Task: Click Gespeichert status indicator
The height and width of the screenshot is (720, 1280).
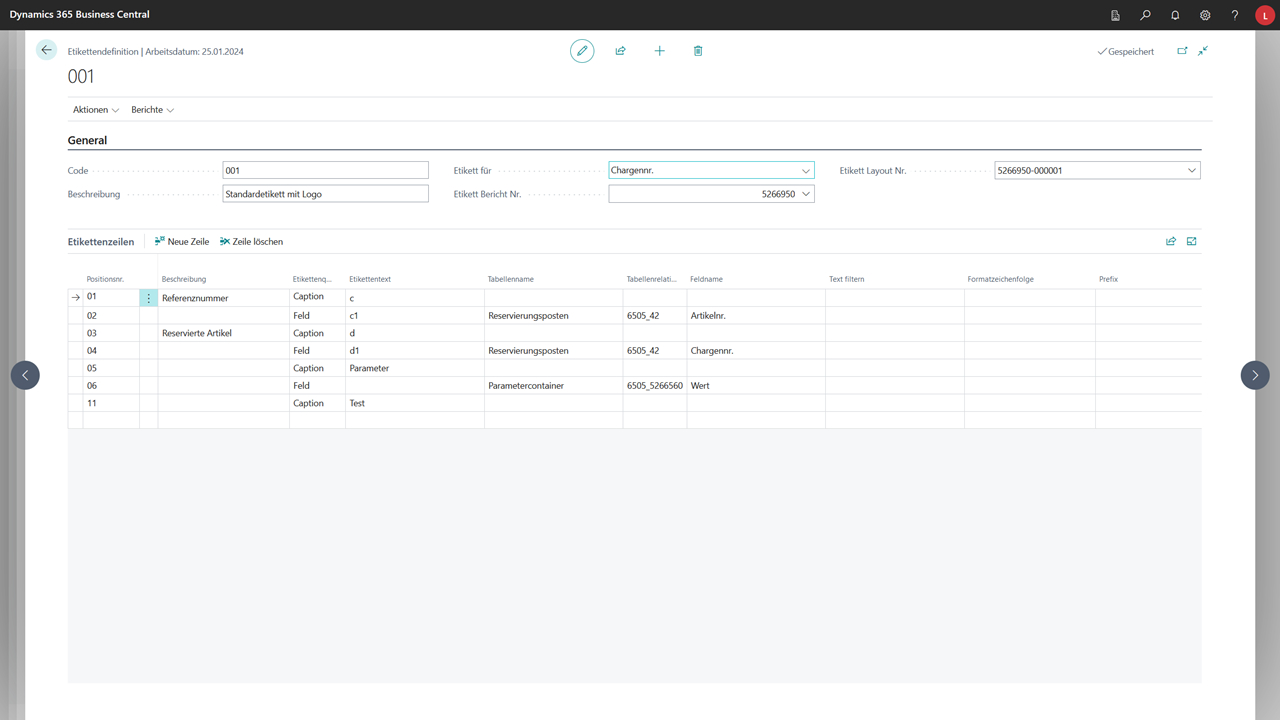Action: (1125, 51)
